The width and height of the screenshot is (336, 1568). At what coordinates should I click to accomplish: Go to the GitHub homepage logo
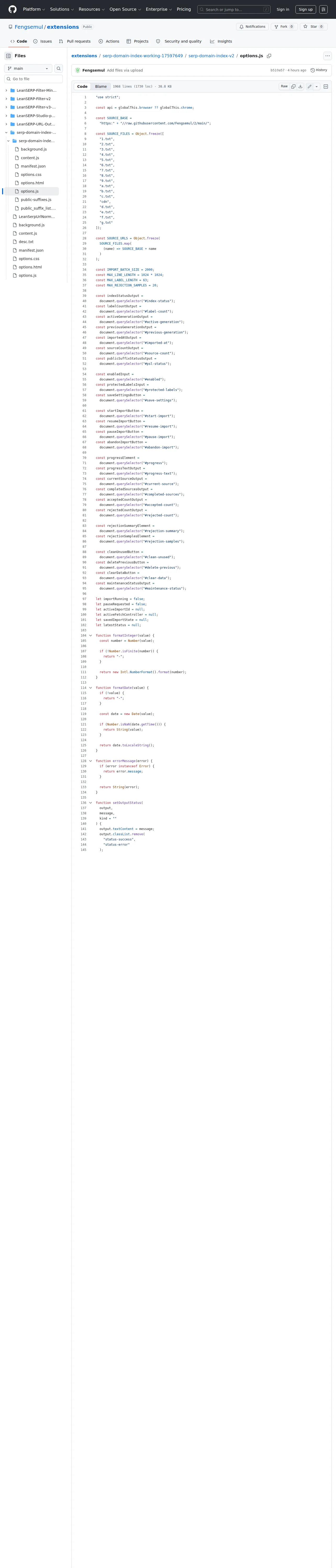point(12,9)
